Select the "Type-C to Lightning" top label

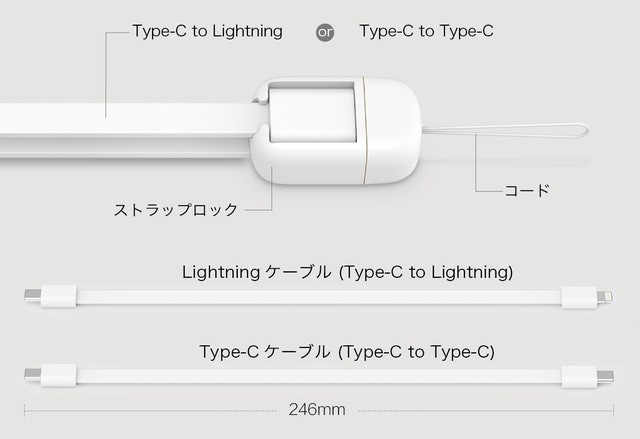[x=207, y=31]
